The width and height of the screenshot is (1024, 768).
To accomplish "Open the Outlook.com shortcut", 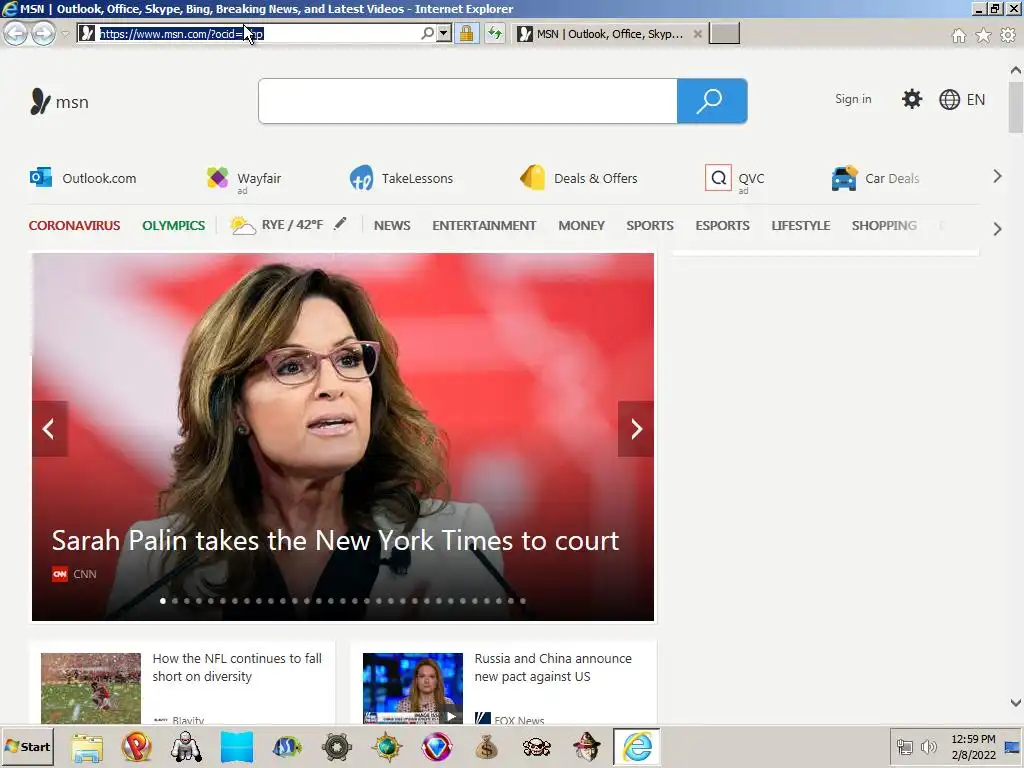I will [83, 178].
